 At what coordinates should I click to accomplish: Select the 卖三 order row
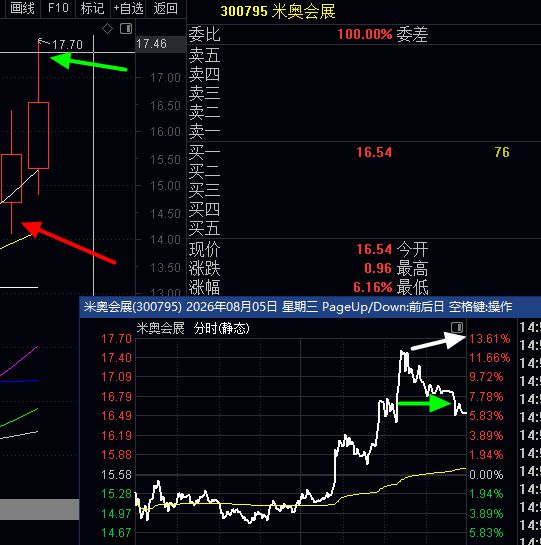[364, 93]
